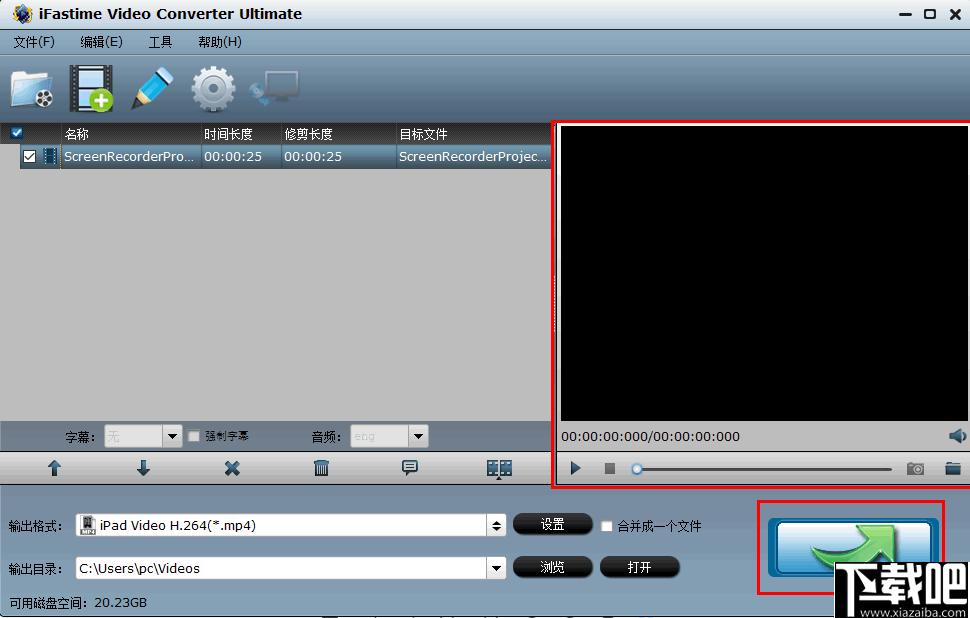
Task: Open snapshot folder in preview panel
Action: click(953, 468)
